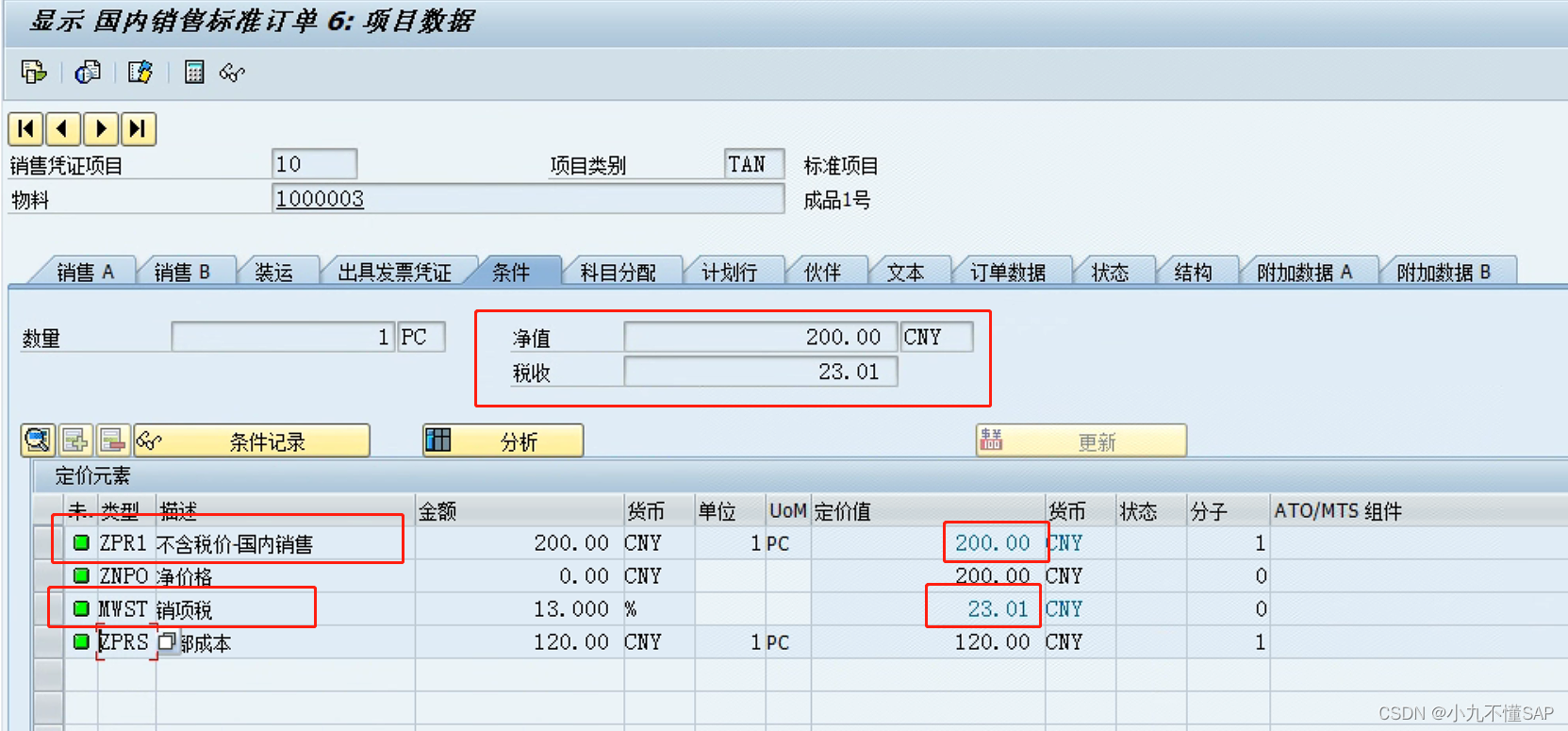This screenshot has width=1568, height=731.
Task: Select the 条件 conditions tab
Action: pos(511,272)
